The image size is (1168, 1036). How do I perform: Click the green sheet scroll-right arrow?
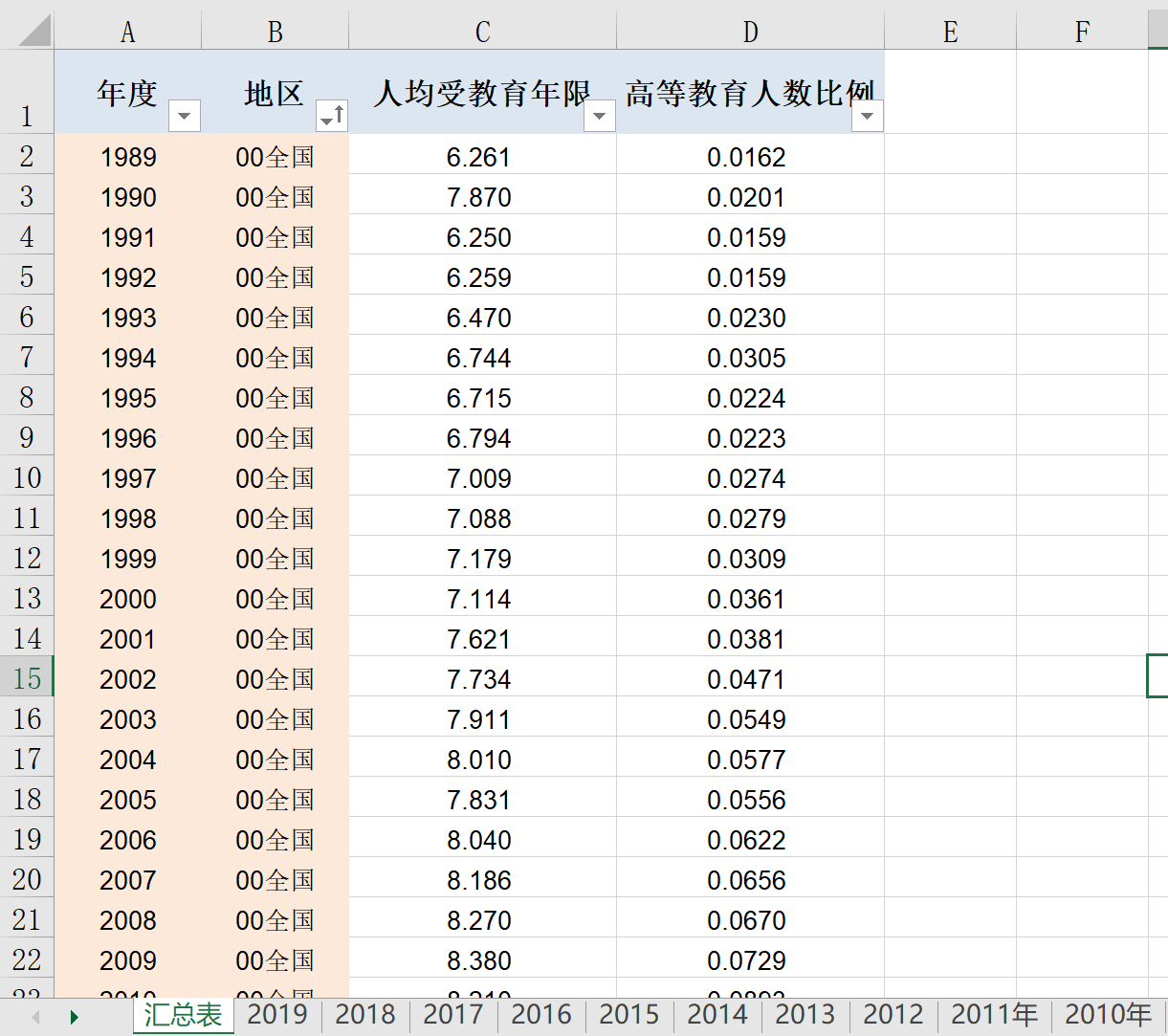[75, 1016]
